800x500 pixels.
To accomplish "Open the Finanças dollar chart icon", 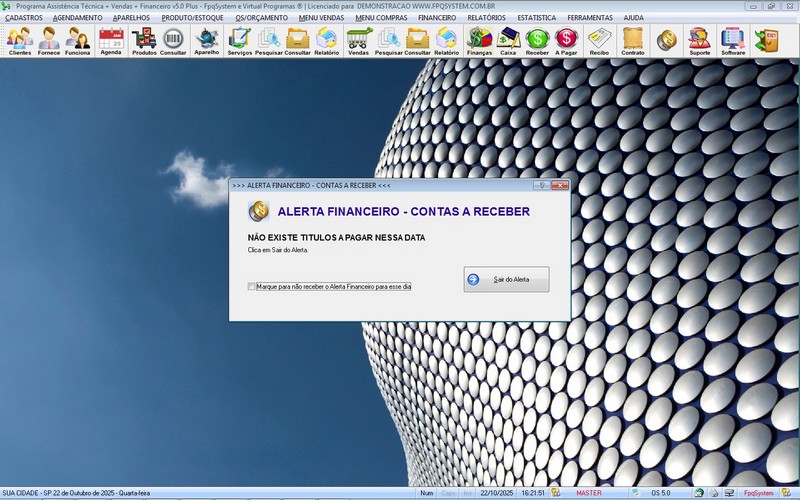I will (480, 41).
